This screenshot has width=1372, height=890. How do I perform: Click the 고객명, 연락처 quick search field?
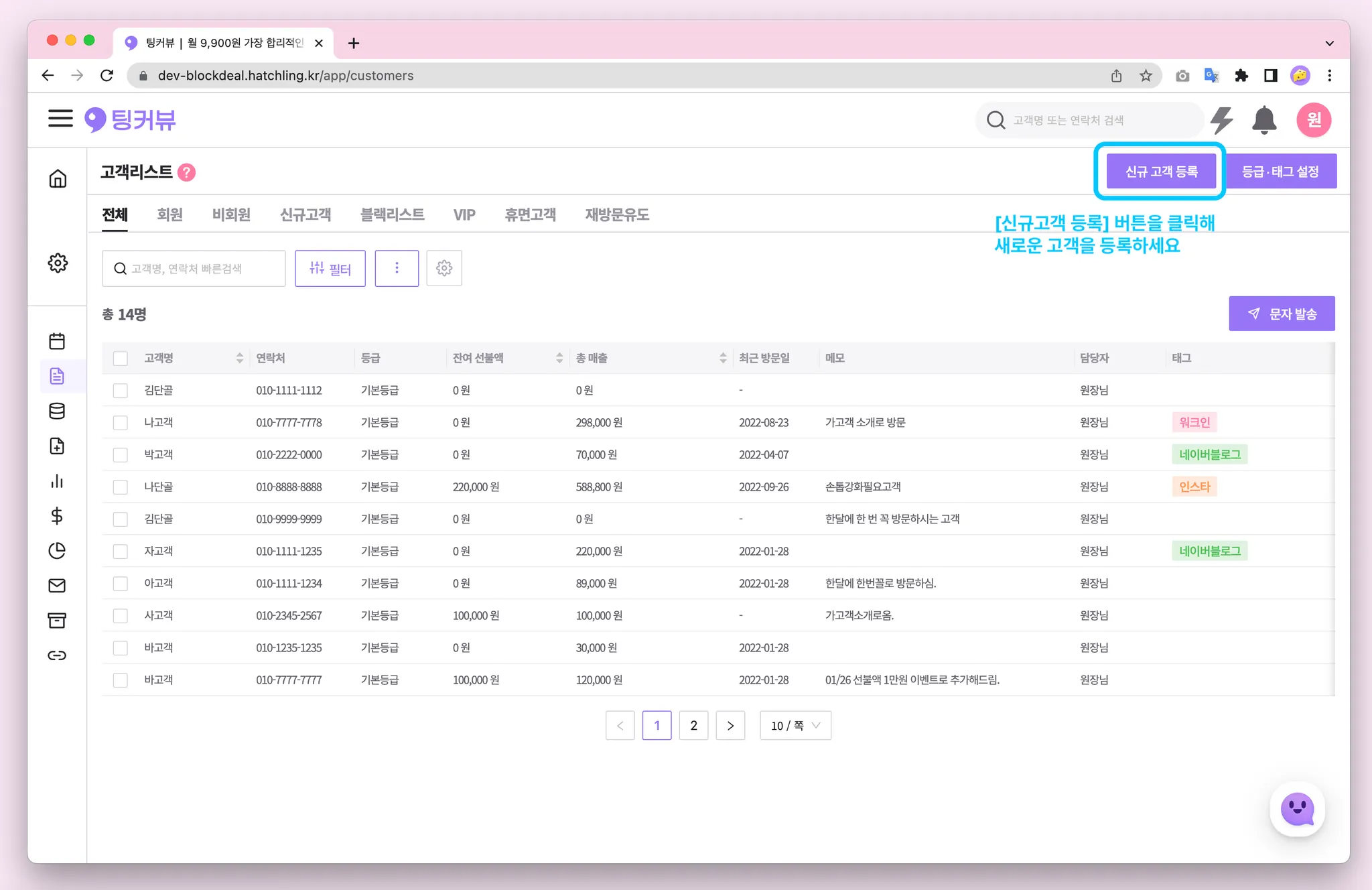point(194,268)
